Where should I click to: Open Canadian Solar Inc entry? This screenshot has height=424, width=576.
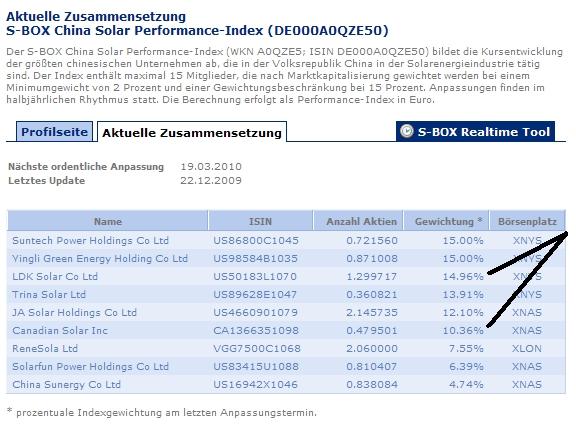tap(60, 330)
